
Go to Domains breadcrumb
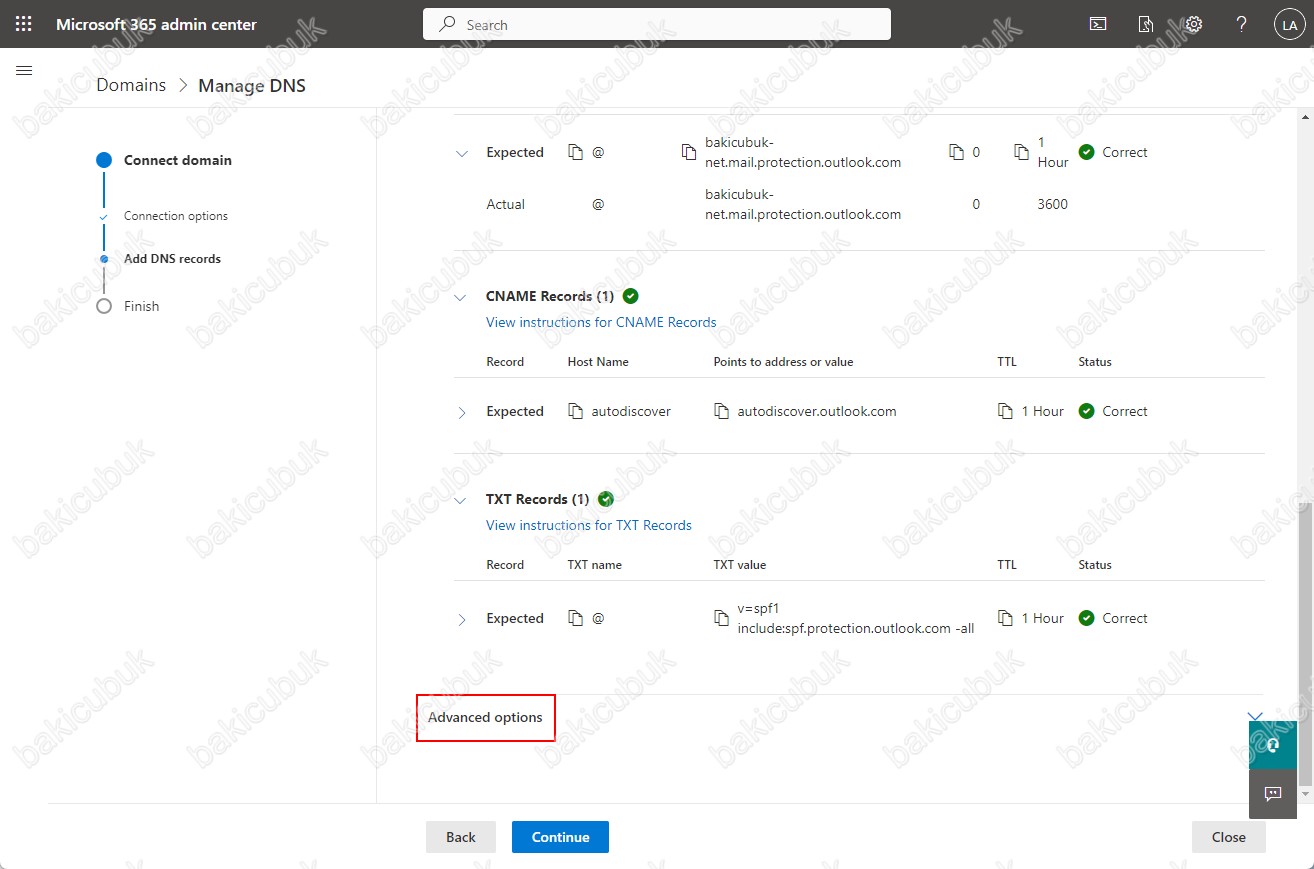131,85
